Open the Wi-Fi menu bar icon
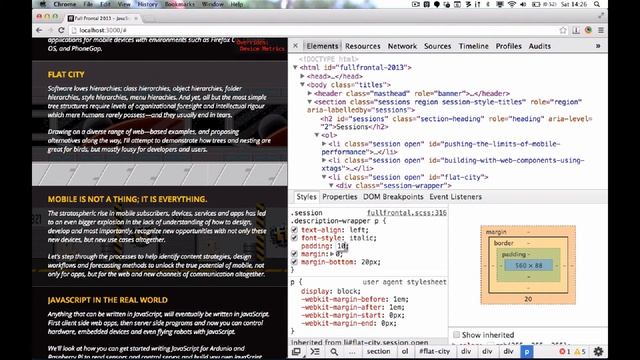 (512, 4)
